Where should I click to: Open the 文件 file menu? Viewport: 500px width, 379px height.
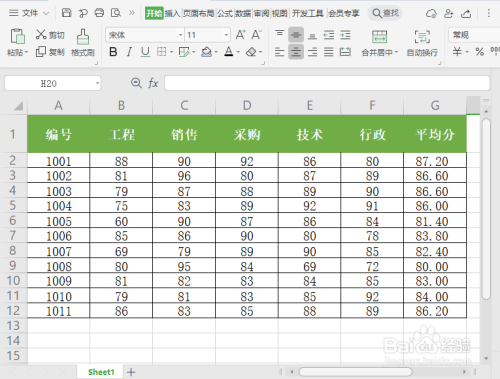click(29, 13)
